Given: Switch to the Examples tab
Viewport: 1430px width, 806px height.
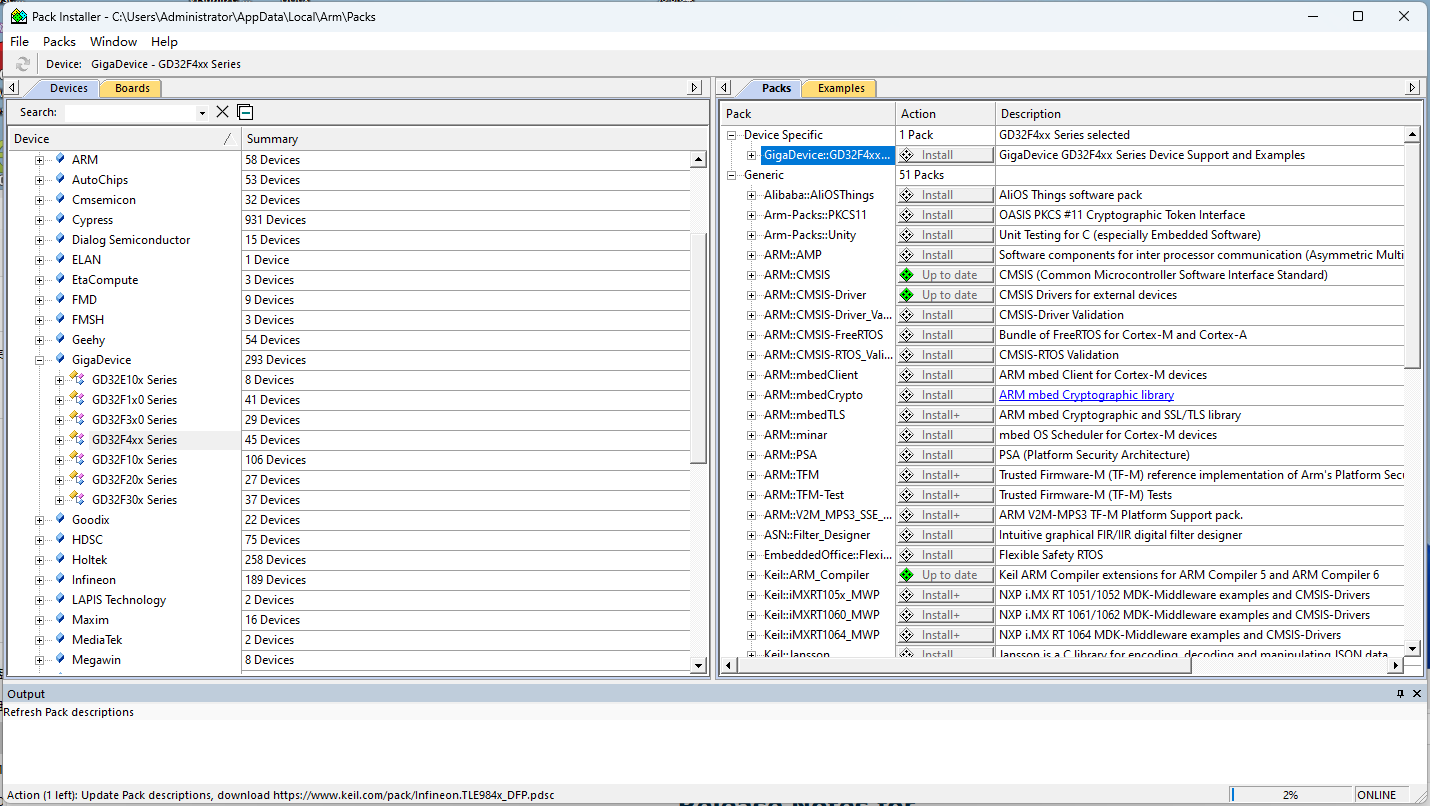Looking at the screenshot, I should click(x=841, y=88).
